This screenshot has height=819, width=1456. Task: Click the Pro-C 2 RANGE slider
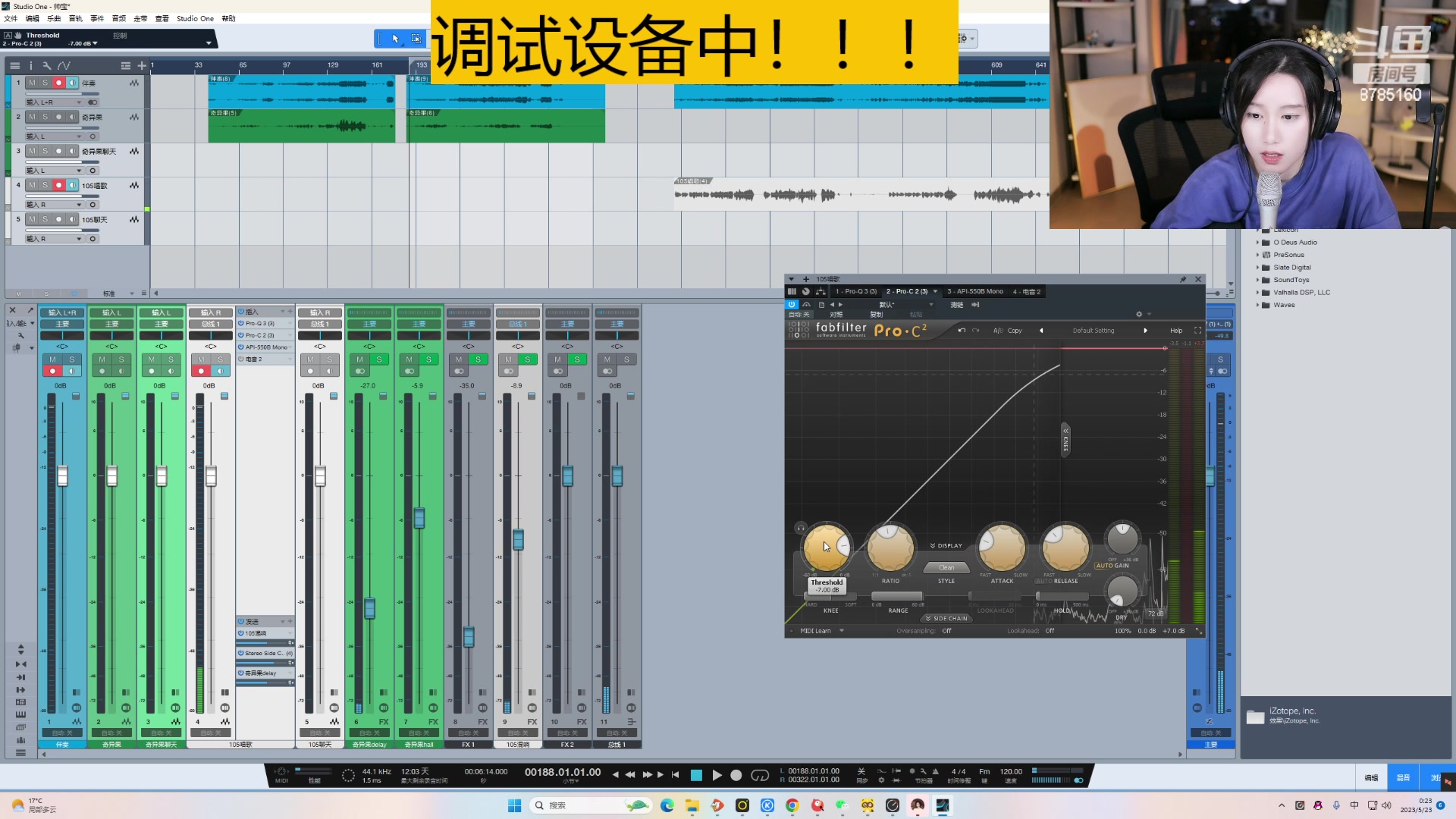pyautogui.click(x=898, y=597)
